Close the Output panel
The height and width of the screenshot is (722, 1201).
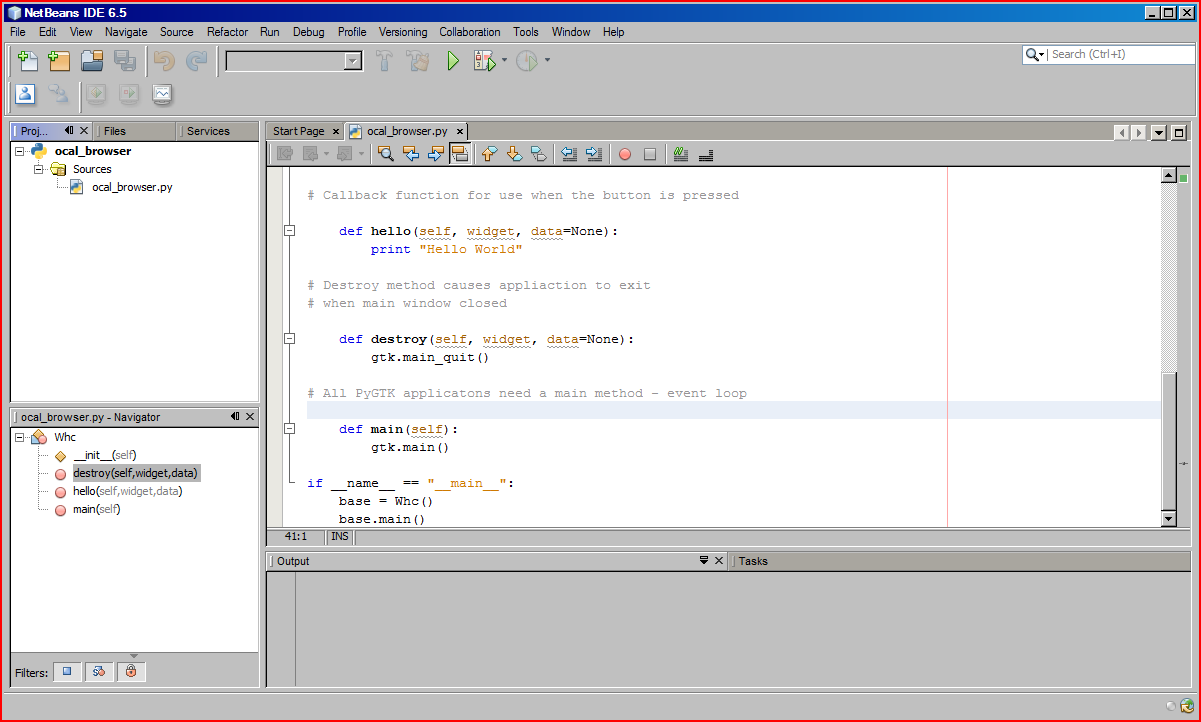point(718,561)
